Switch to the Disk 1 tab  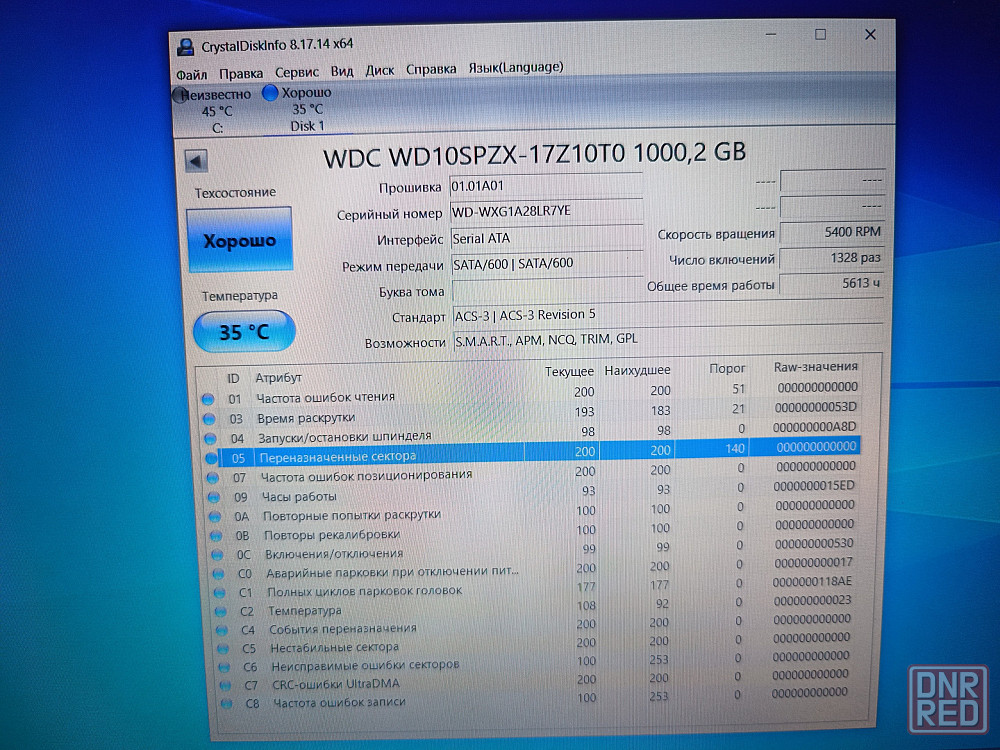point(307,110)
